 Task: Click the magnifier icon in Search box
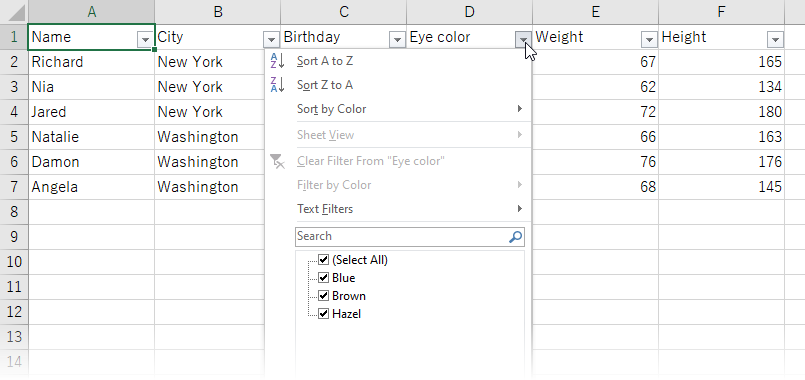coord(515,237)
